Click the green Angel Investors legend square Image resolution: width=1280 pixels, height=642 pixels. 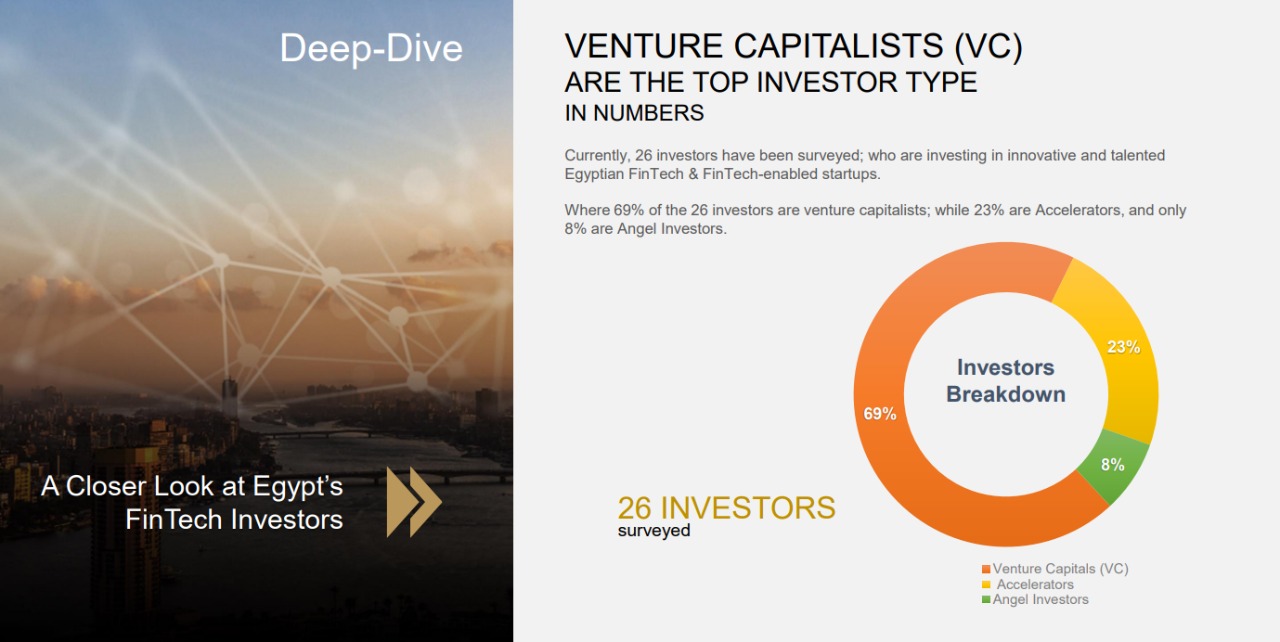click(987, 600)
